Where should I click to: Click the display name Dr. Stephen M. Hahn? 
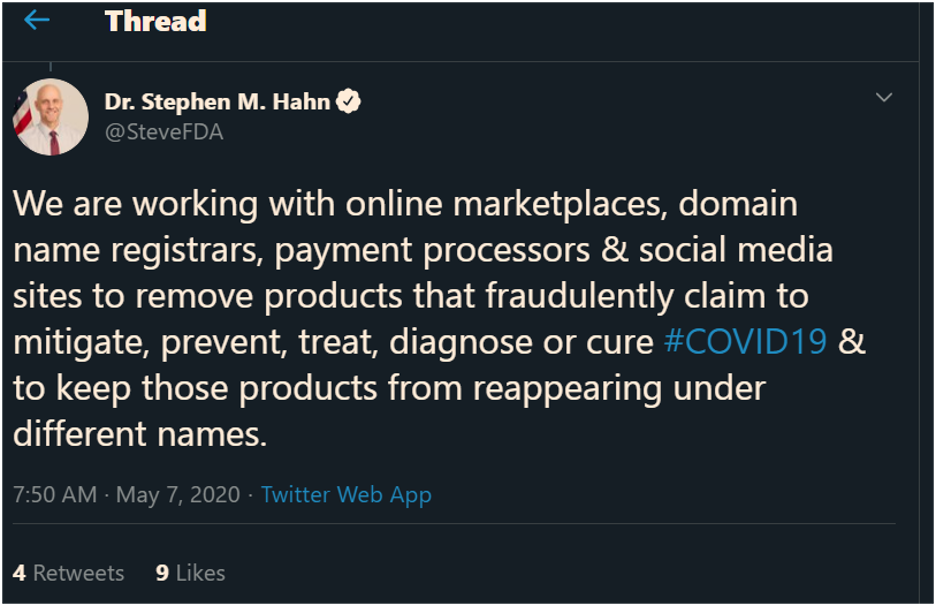(217, 102)
